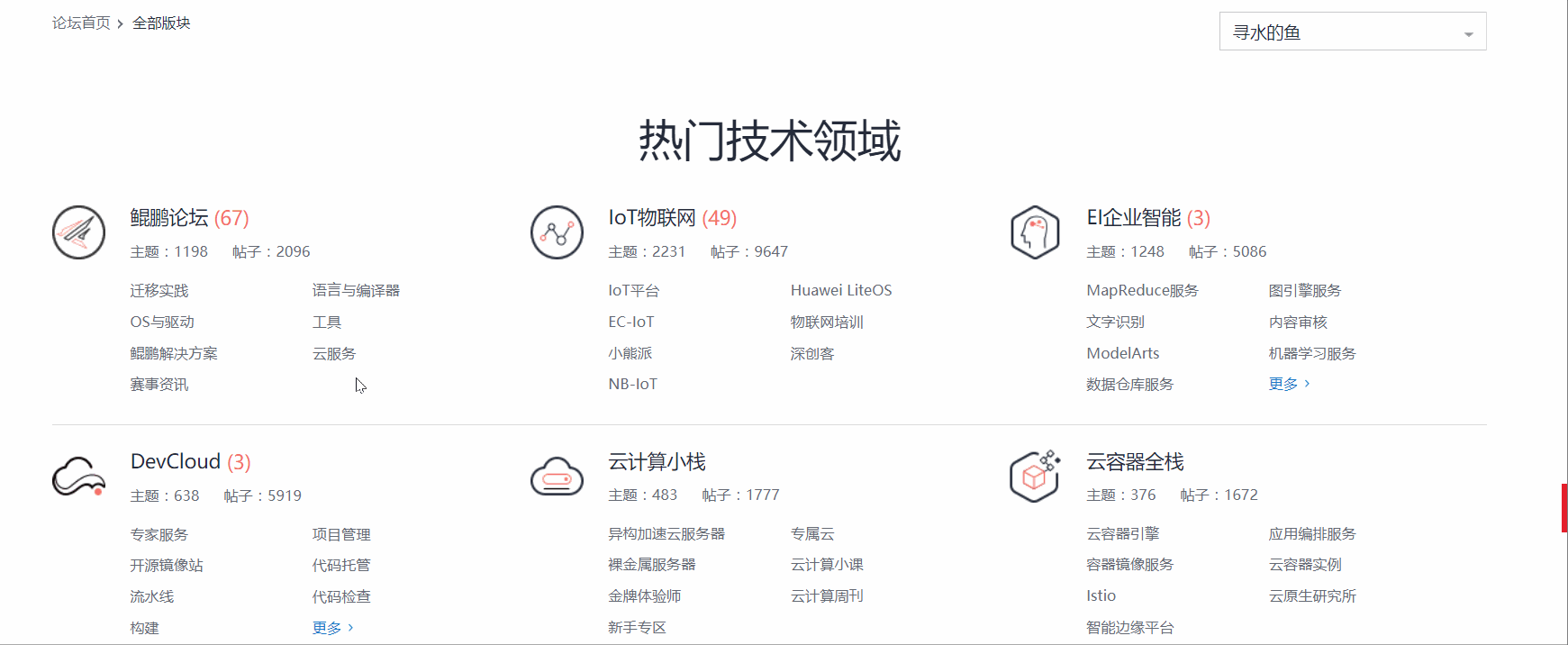The height and width of the screenshot is (645, 1568).
Task: Open the DevCloud (3) heading
Action: click(190, 461)
